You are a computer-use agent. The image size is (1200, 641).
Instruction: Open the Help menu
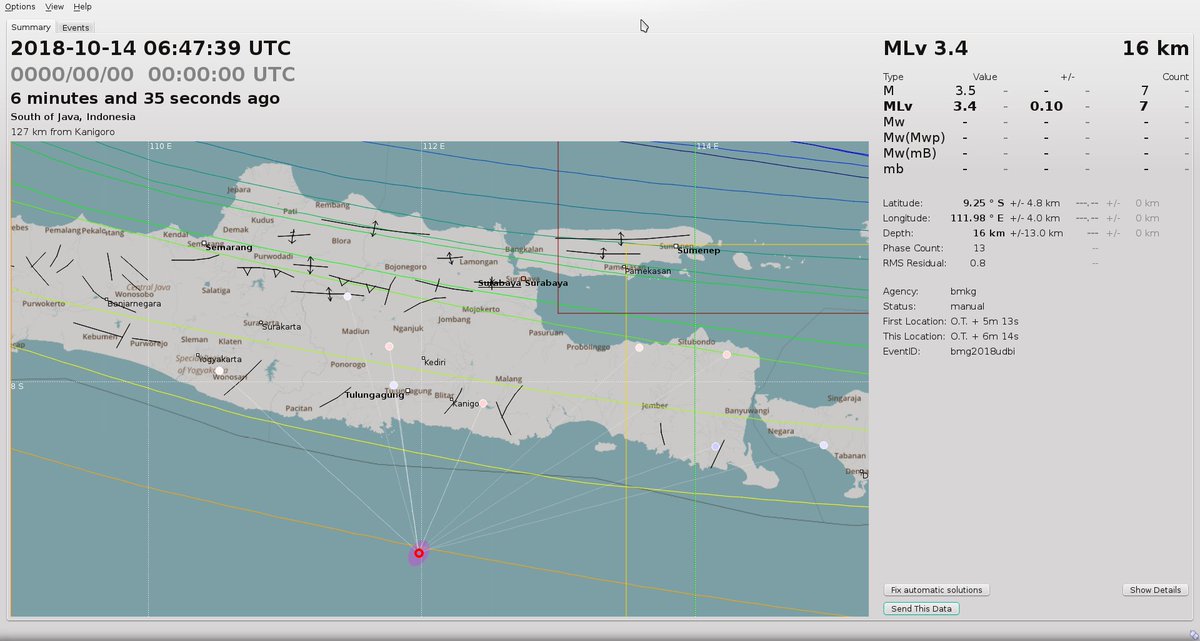tap(82, 7)
